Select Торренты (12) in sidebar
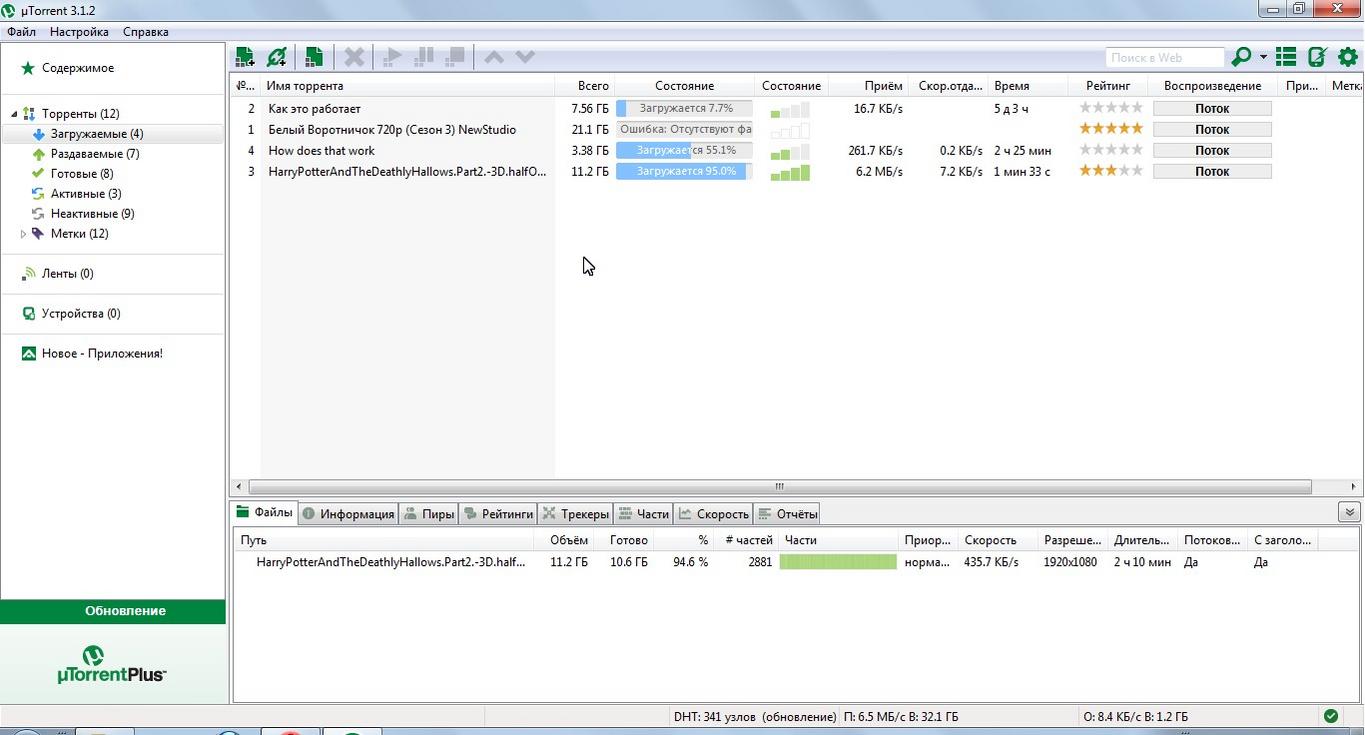 click(80, 113)
